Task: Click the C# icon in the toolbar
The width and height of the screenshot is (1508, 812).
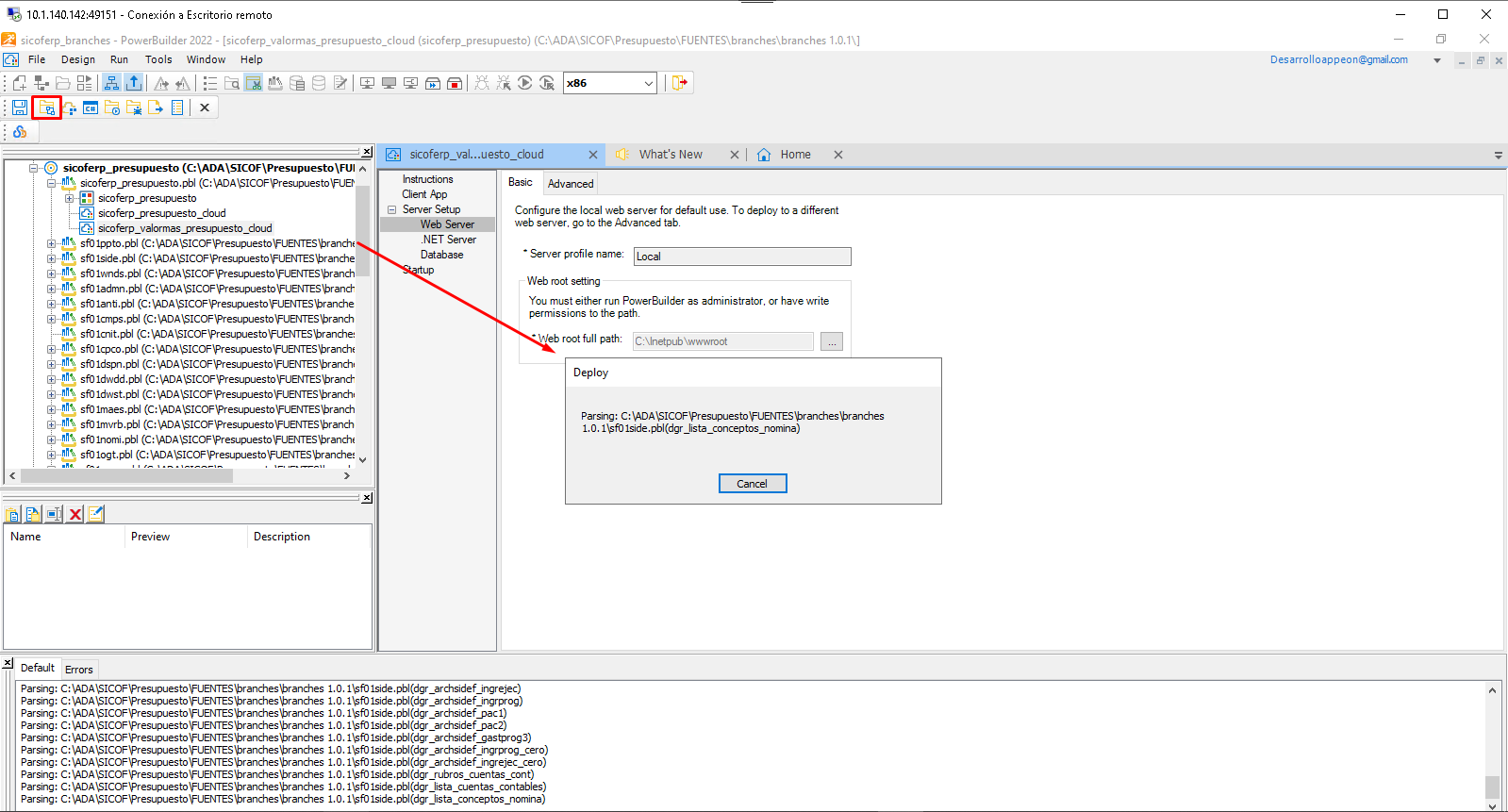Action: [91, 108]
